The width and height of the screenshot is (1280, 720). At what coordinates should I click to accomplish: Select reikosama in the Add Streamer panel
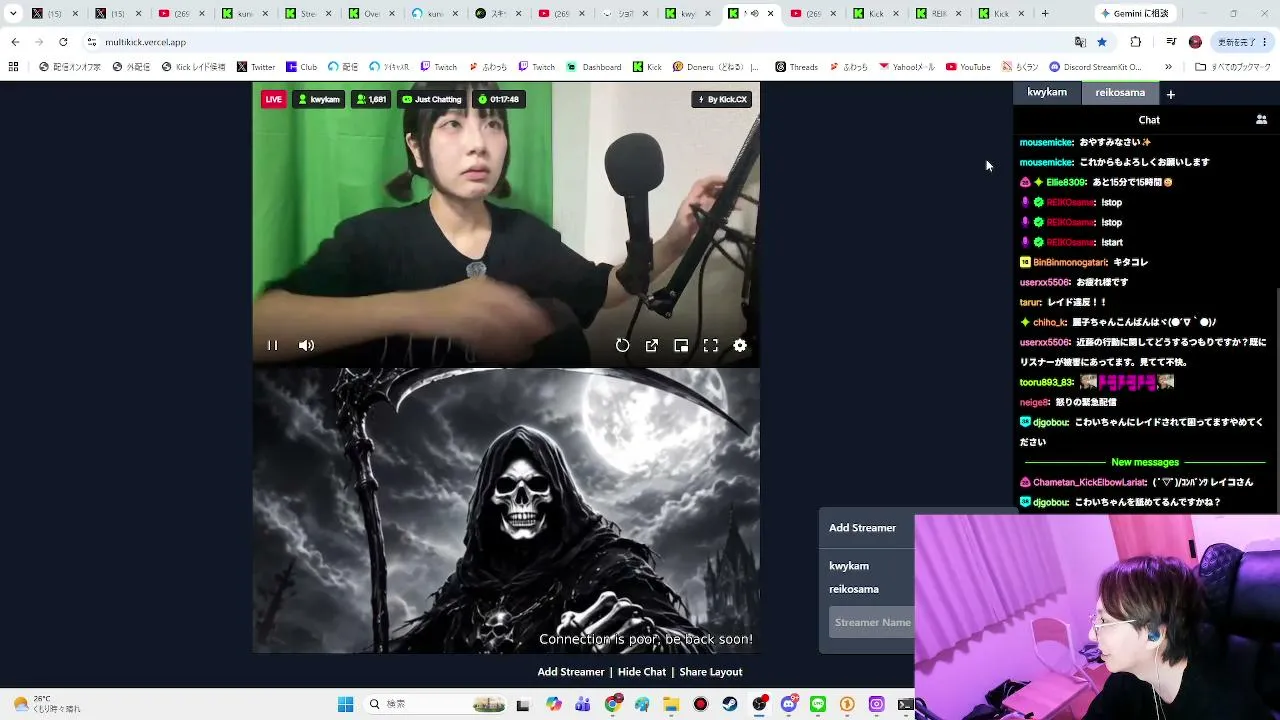click(x=854, y=589)
